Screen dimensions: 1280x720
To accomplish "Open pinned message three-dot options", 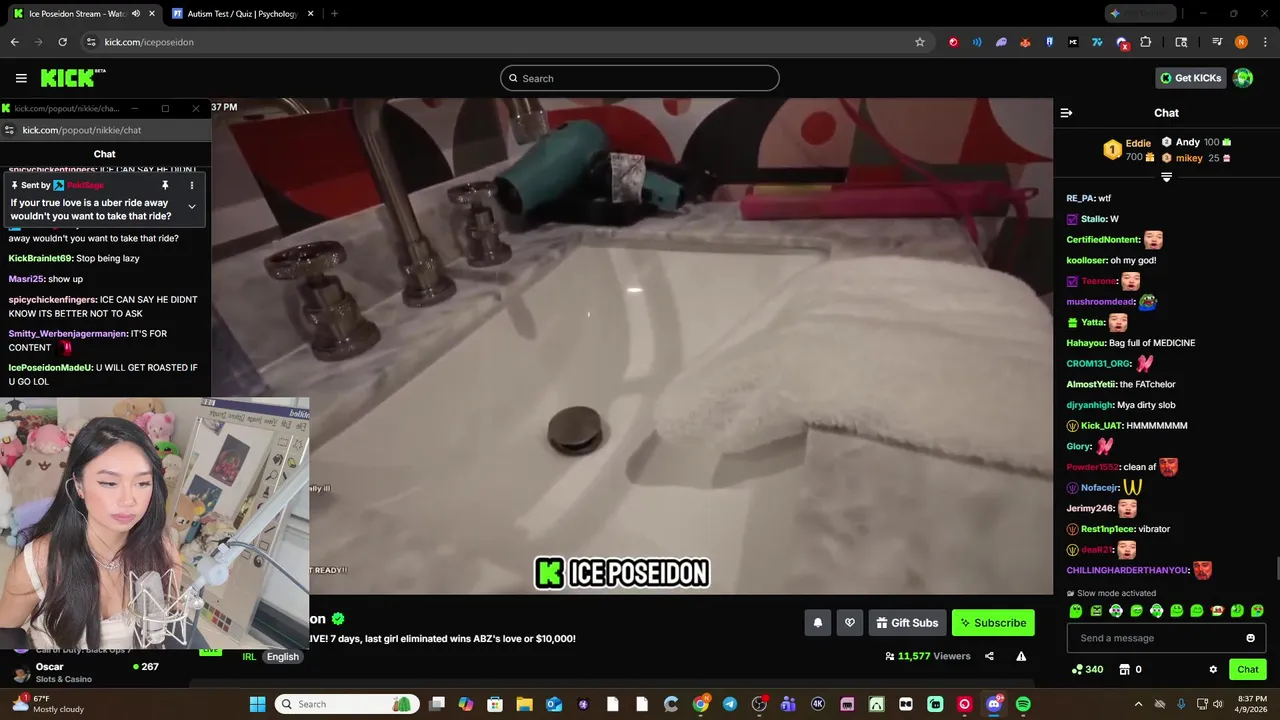I will 192,185.
